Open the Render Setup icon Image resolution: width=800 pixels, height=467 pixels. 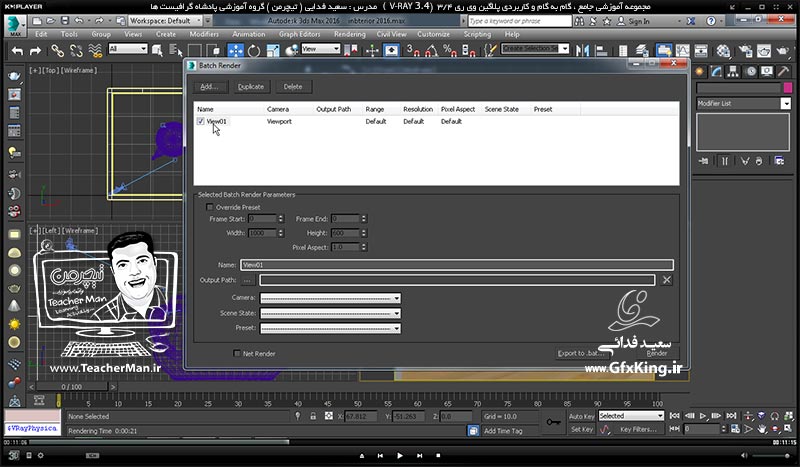coord(745,51)
